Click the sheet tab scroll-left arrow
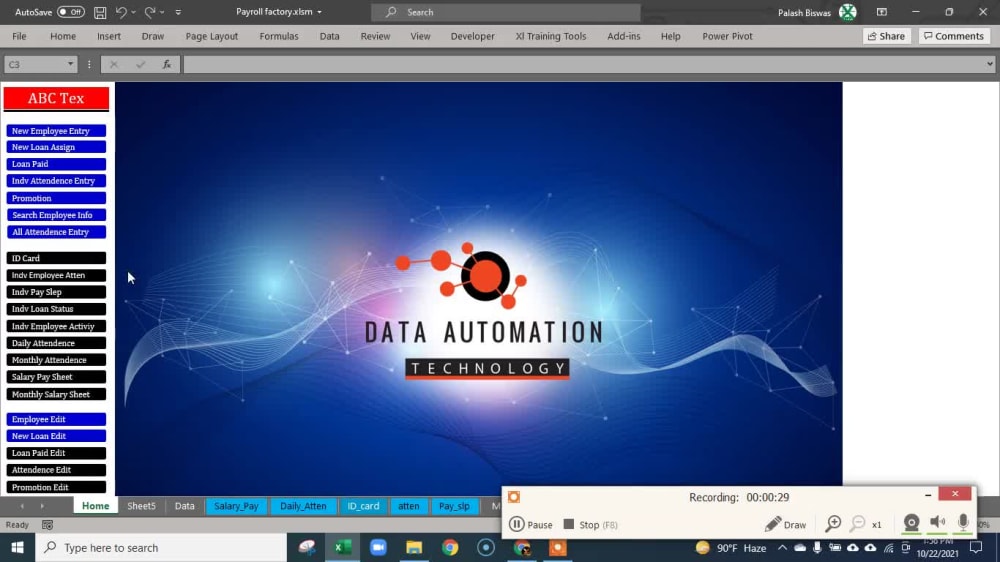This screenshot has height=562, width=1000. pos(22,506)
